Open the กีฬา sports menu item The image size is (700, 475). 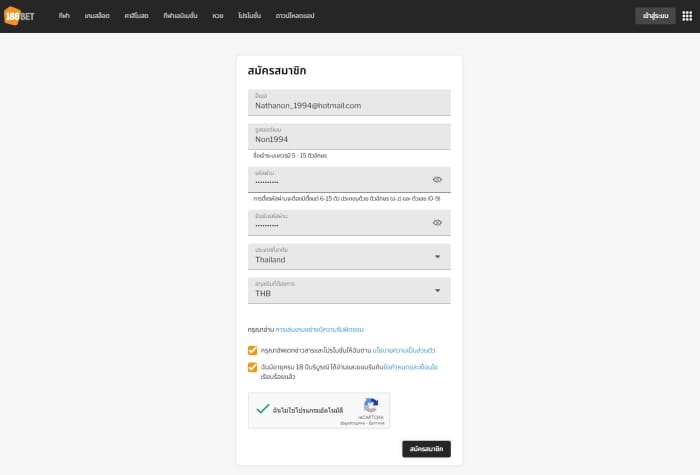tap(64, 16)
